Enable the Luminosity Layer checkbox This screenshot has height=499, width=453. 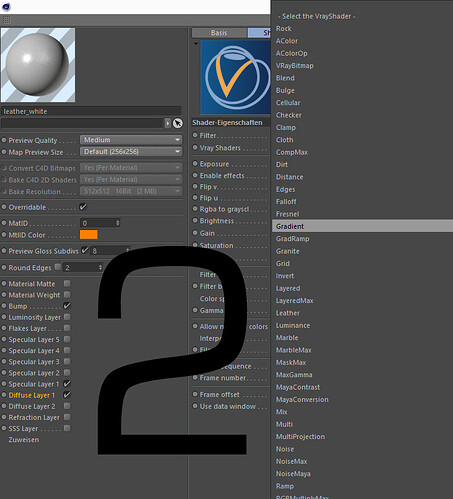click(67, 317)
